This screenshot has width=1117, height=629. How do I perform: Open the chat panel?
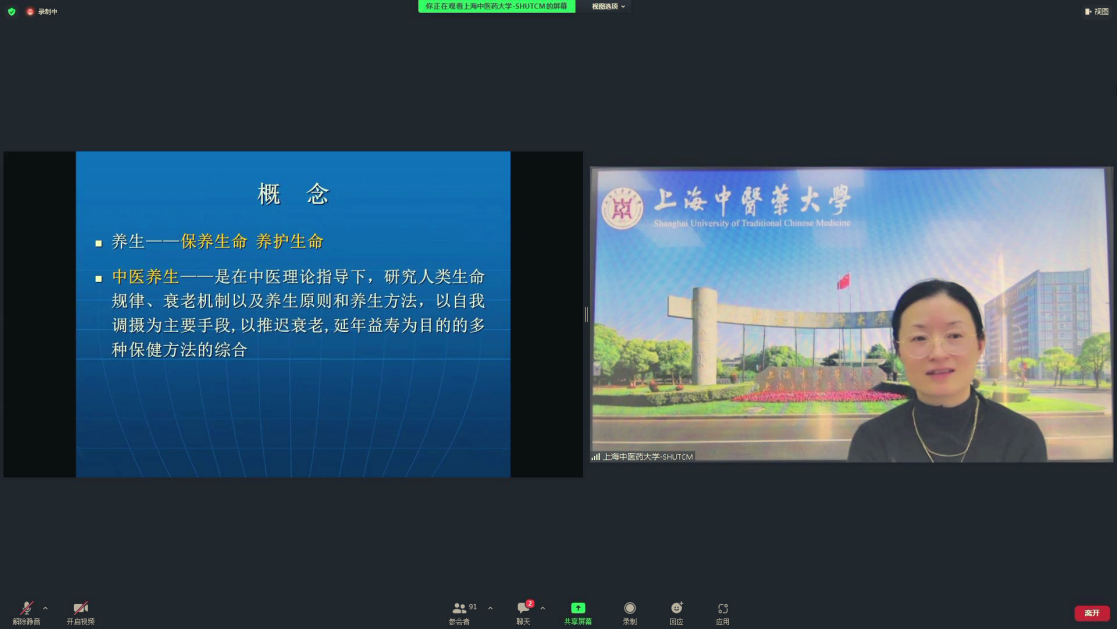click(x=523, y=609)
